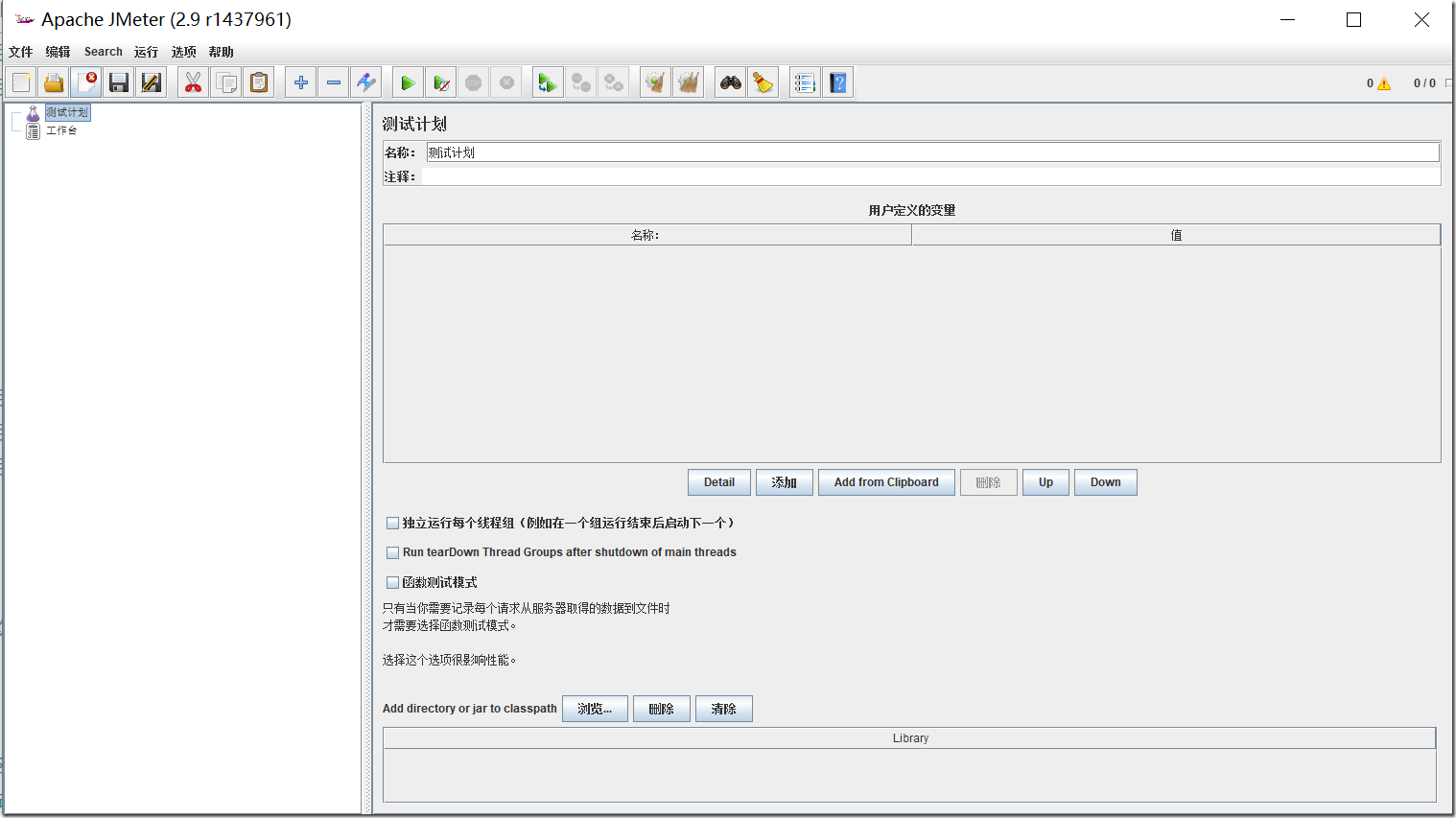The width and height of the screenshot is (1456, 818).
Task: Focus the 名称 input field
Action: click(x=931, y=152)
